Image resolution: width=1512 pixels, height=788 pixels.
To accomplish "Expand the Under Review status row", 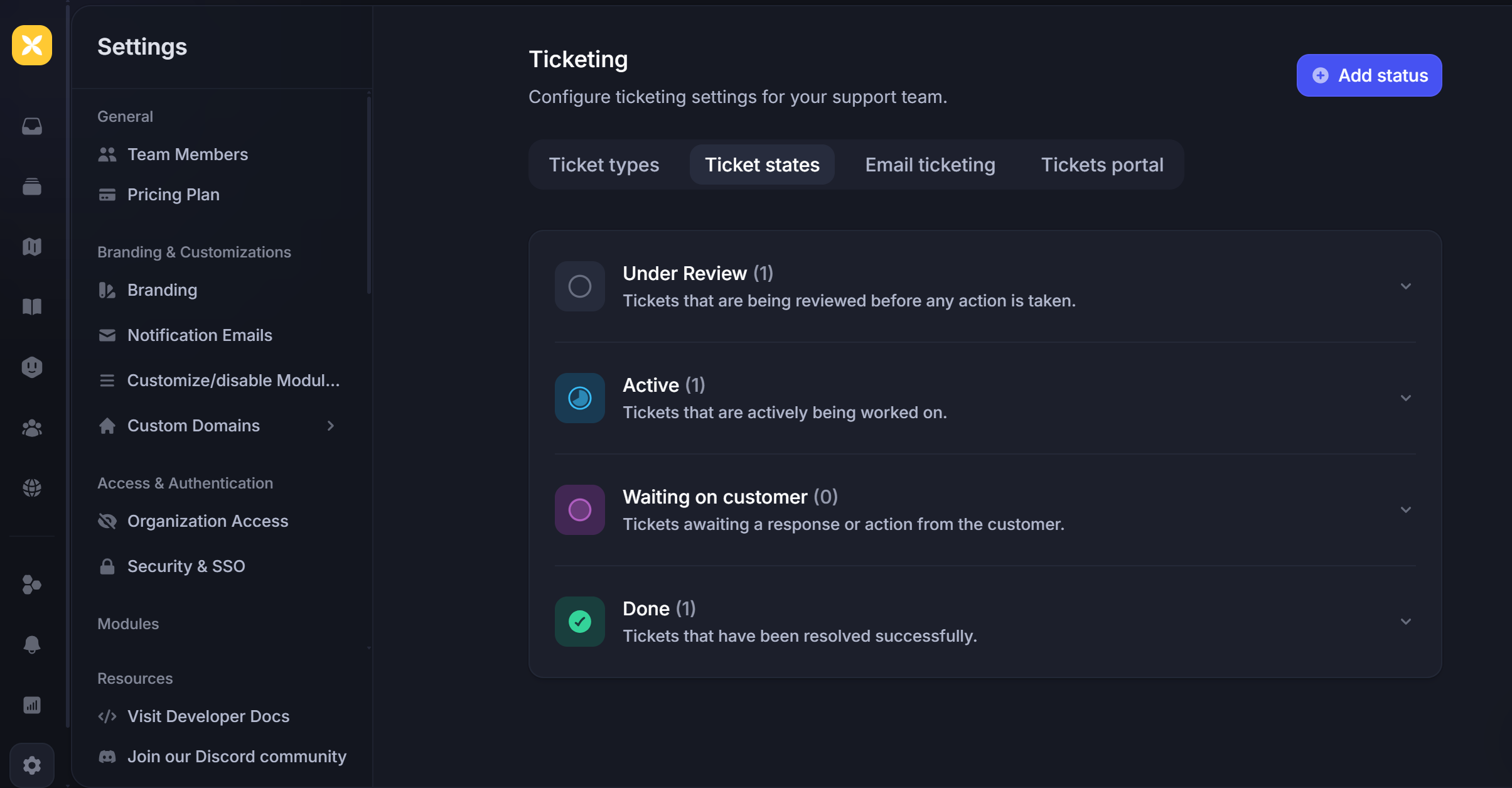I will [x=1405, y=286].
